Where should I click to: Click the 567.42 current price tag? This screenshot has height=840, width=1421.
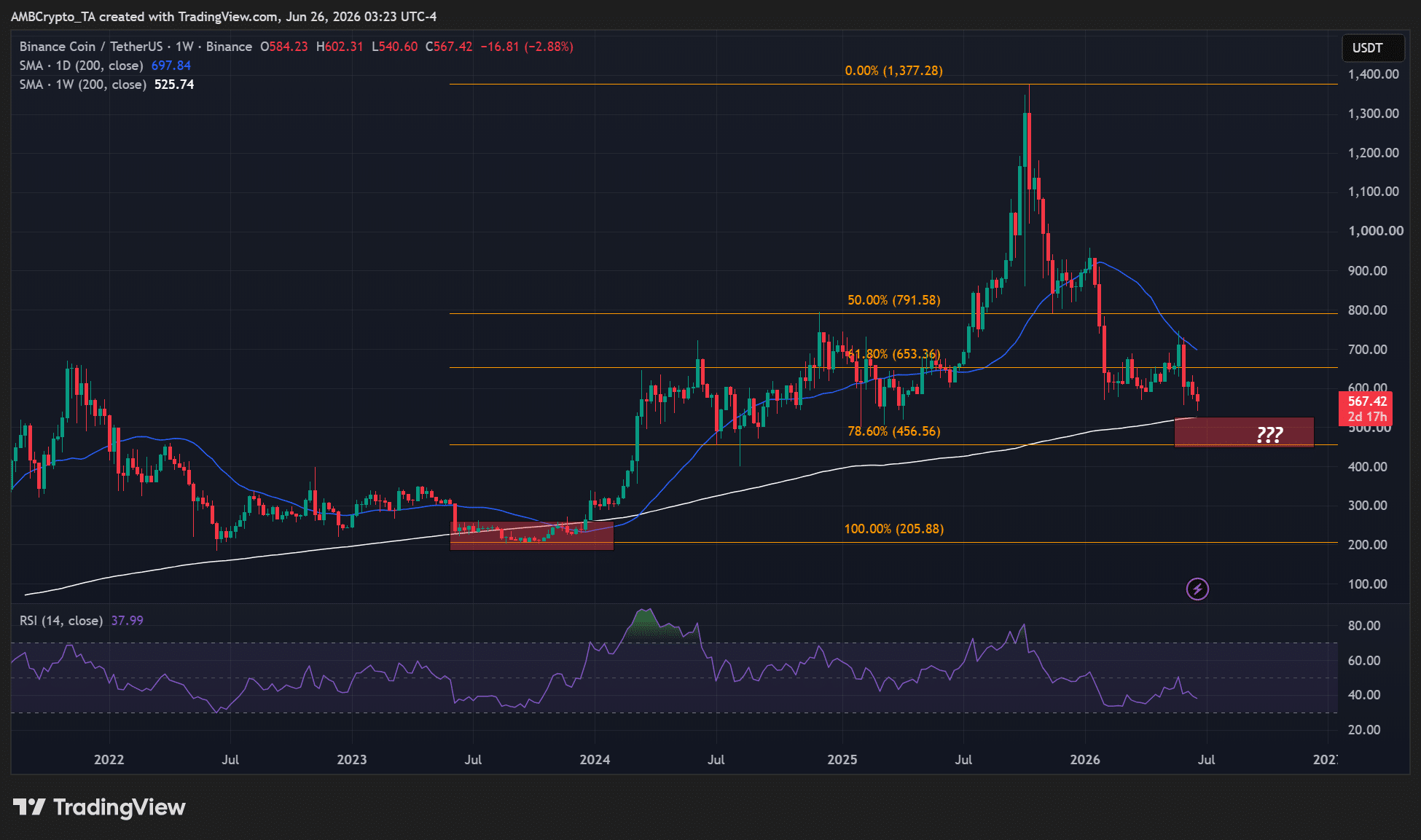[1366, 409]
